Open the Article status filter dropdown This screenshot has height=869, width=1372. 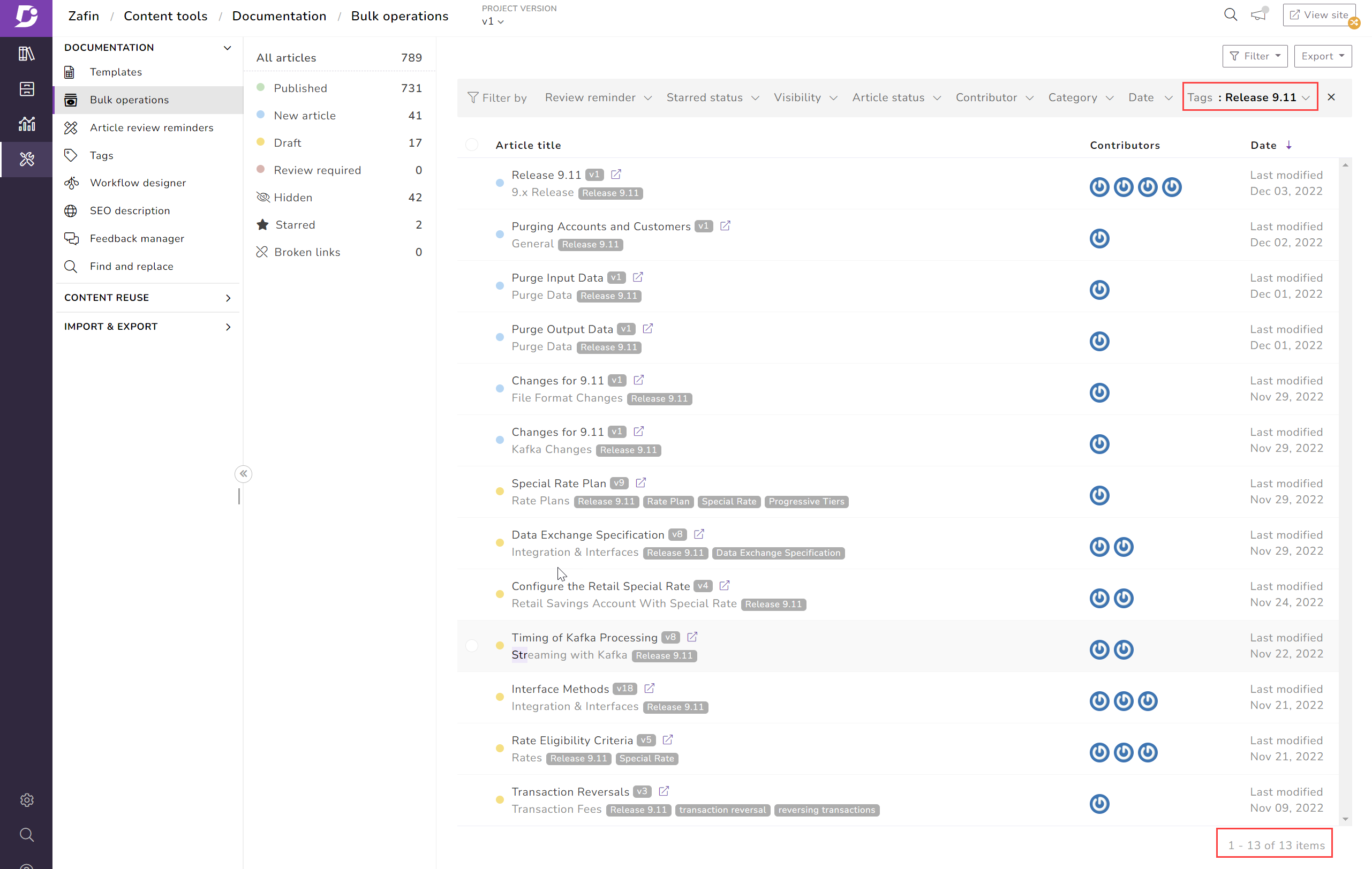[x=896, y=97]
